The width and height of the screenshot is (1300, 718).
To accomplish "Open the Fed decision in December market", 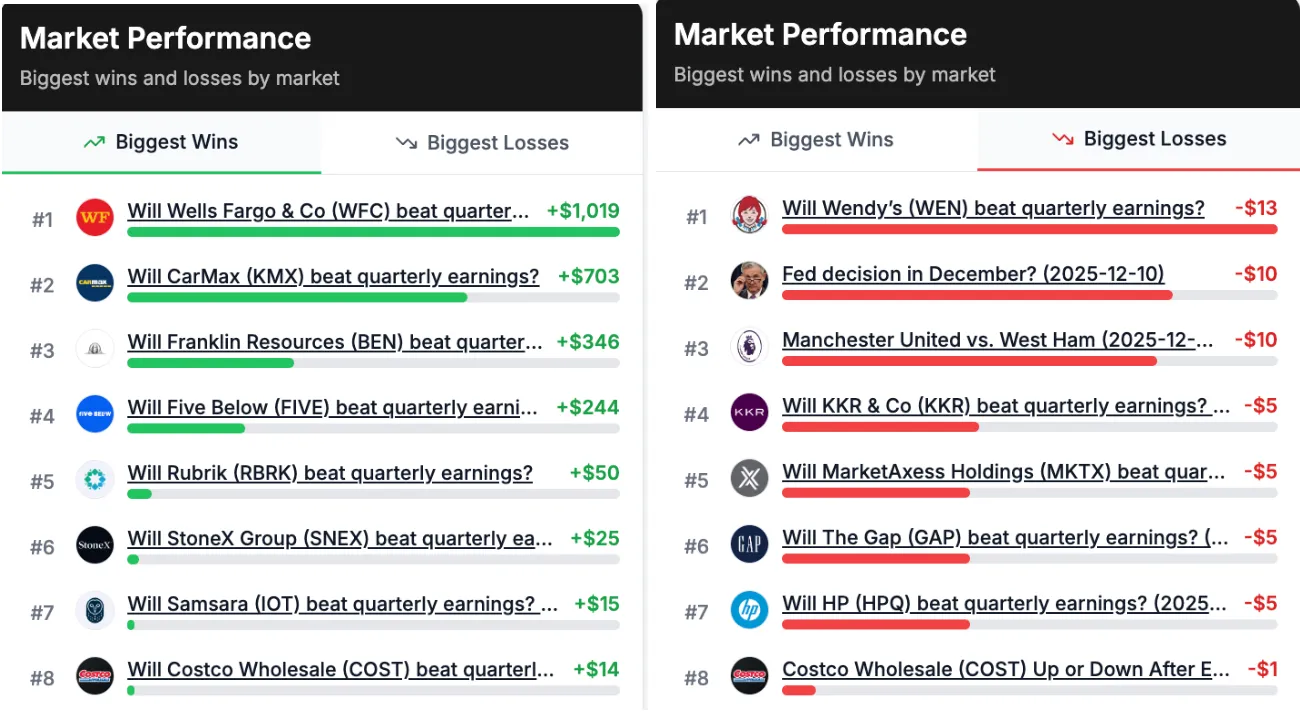I will point(973,274).
